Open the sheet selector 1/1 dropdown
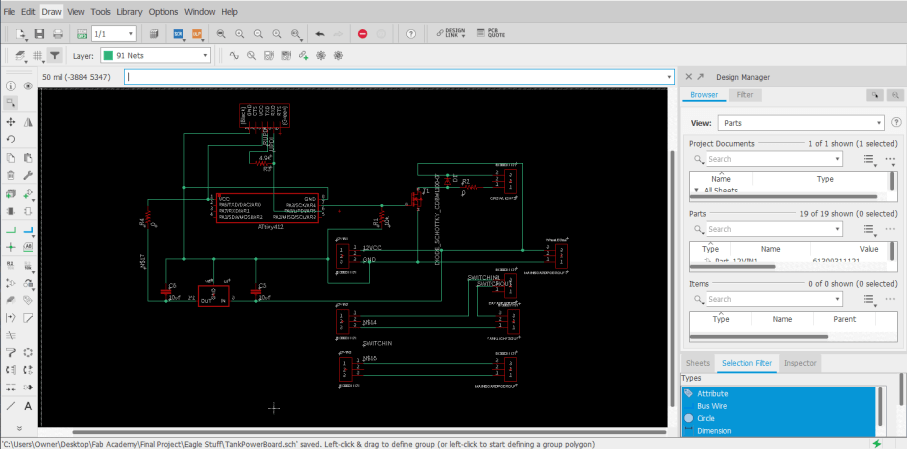The width and height of the screenshot is (907, 449). pyautogui.click(x=112, y=33)
